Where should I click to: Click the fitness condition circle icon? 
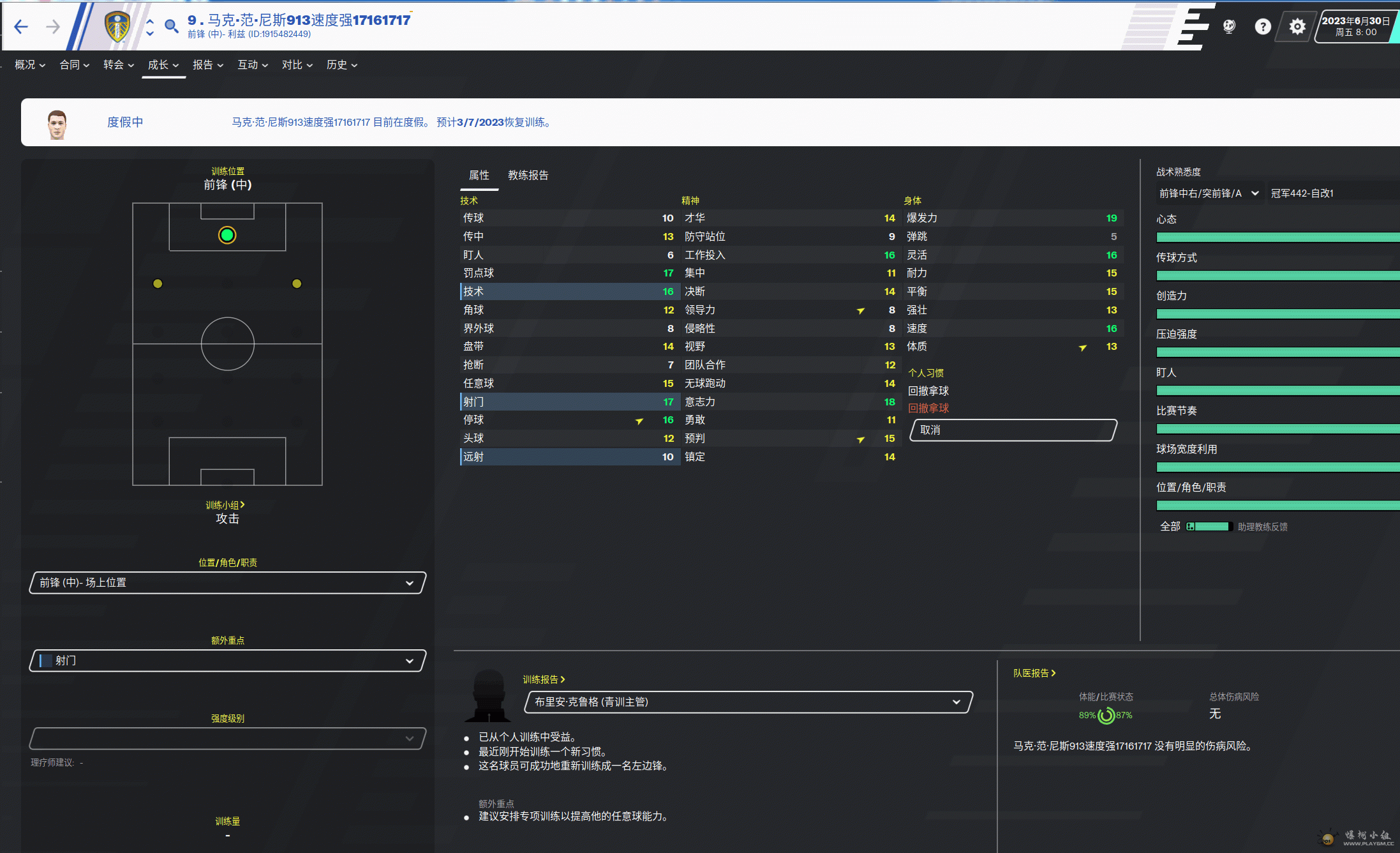(x=1106, y=715)
